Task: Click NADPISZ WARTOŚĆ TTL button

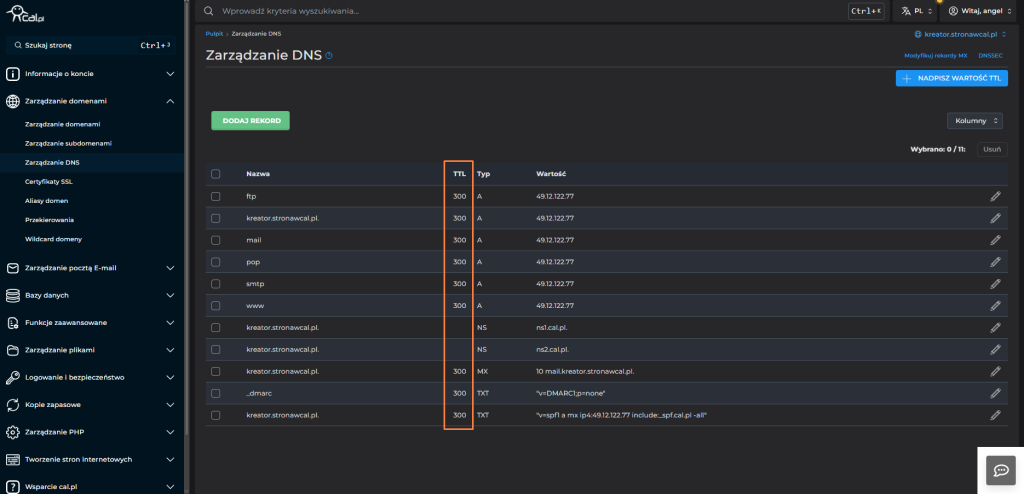Action: (x=952, y=78)
